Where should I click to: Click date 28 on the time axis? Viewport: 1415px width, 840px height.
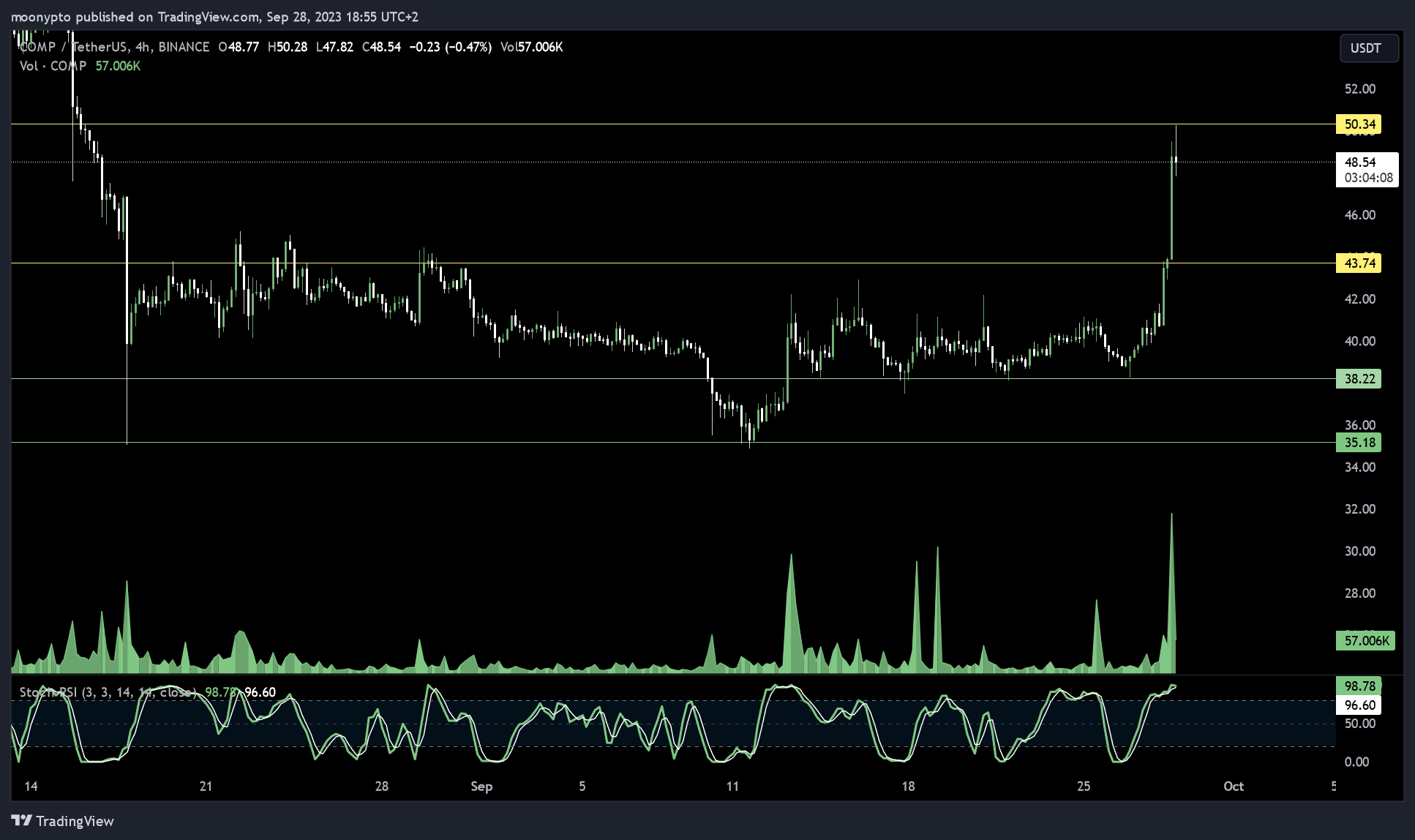tap(381, 787)
